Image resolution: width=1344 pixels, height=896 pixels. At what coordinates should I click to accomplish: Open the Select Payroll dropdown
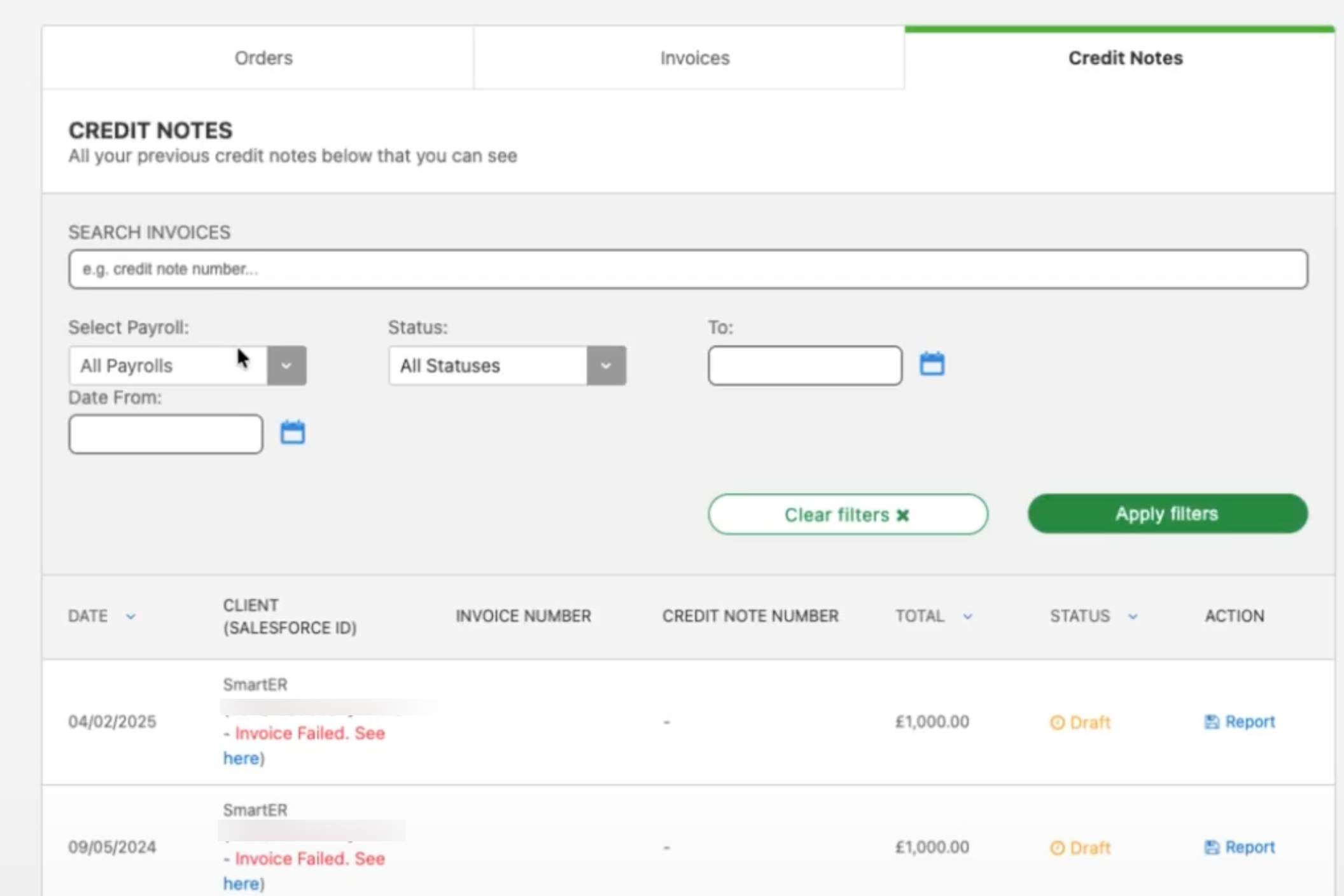click(286, 365)
